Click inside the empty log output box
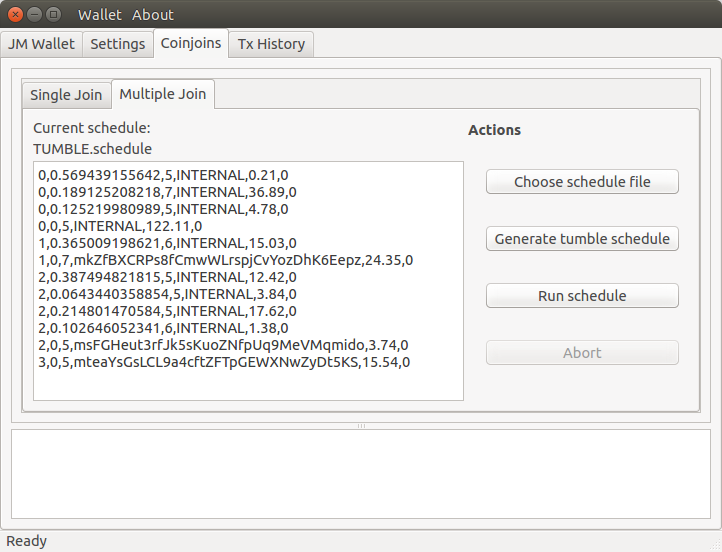This screenshot has width=722, height=552. pos(360,474)
